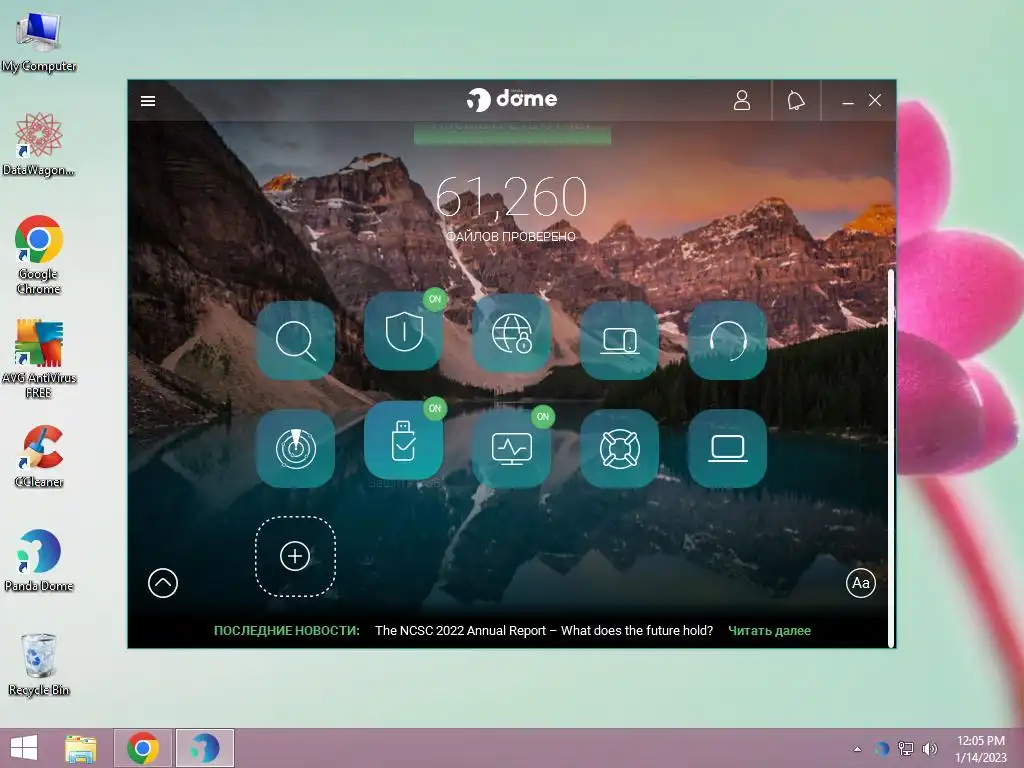The width and height of the screenshot is (1024, 768).
Task: Add a tile with the plus button
Action: coord(295,556)
